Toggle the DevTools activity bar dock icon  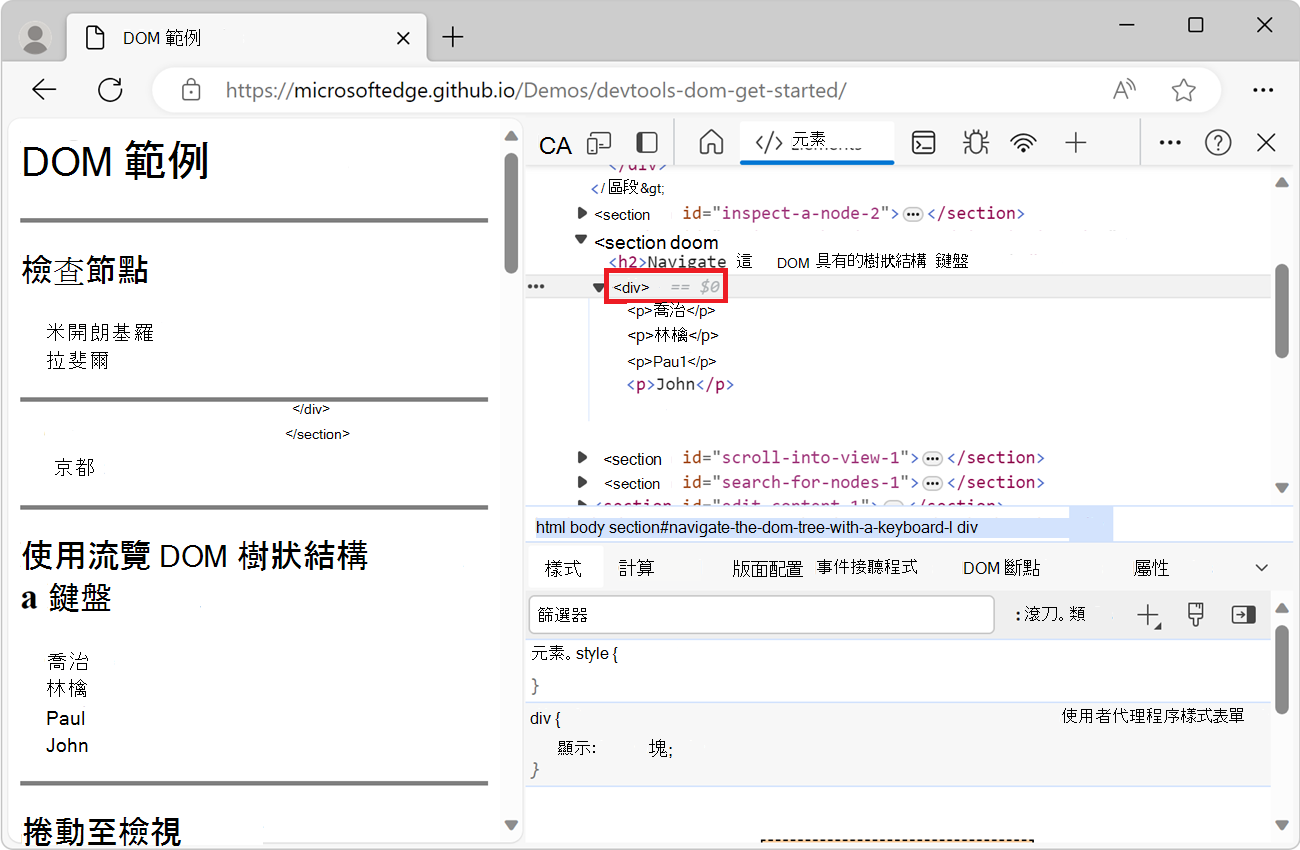[x=647, y=143]
